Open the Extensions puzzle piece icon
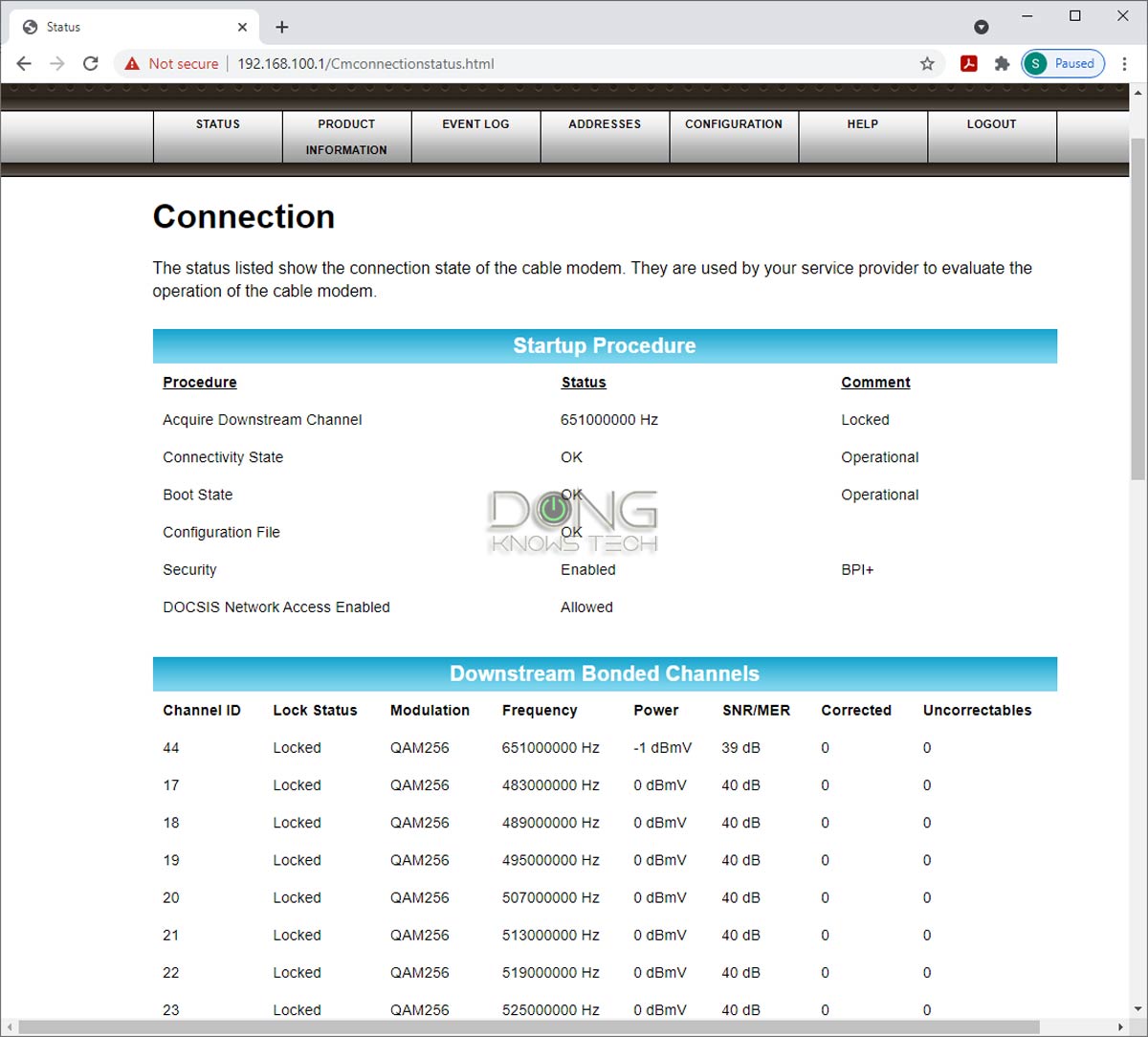 coord(1002,64)
